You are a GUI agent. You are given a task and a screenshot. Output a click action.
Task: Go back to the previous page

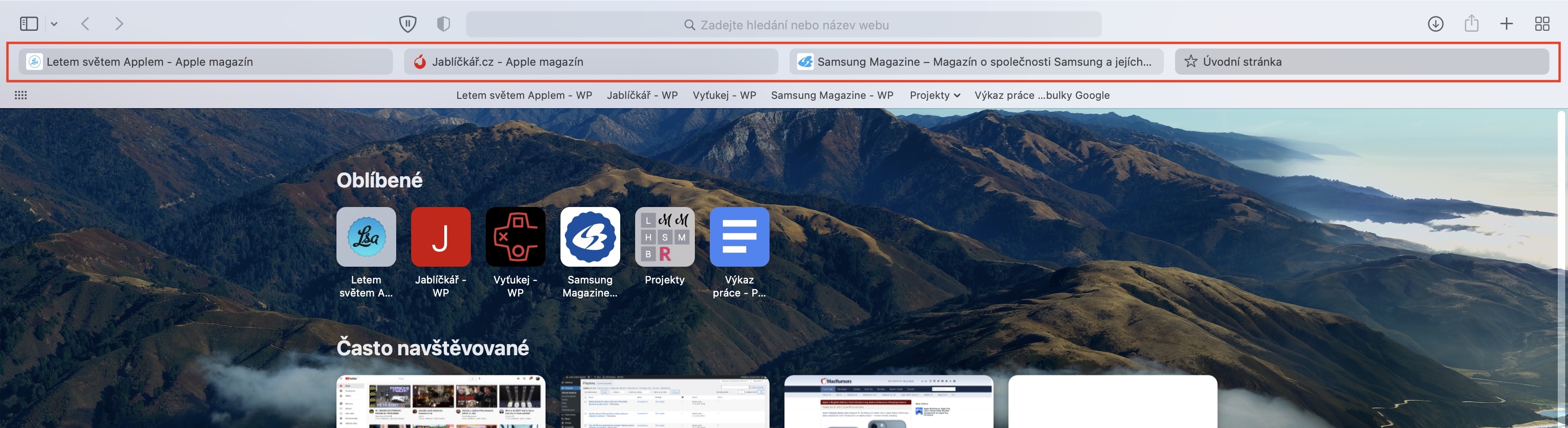(85, 24)
